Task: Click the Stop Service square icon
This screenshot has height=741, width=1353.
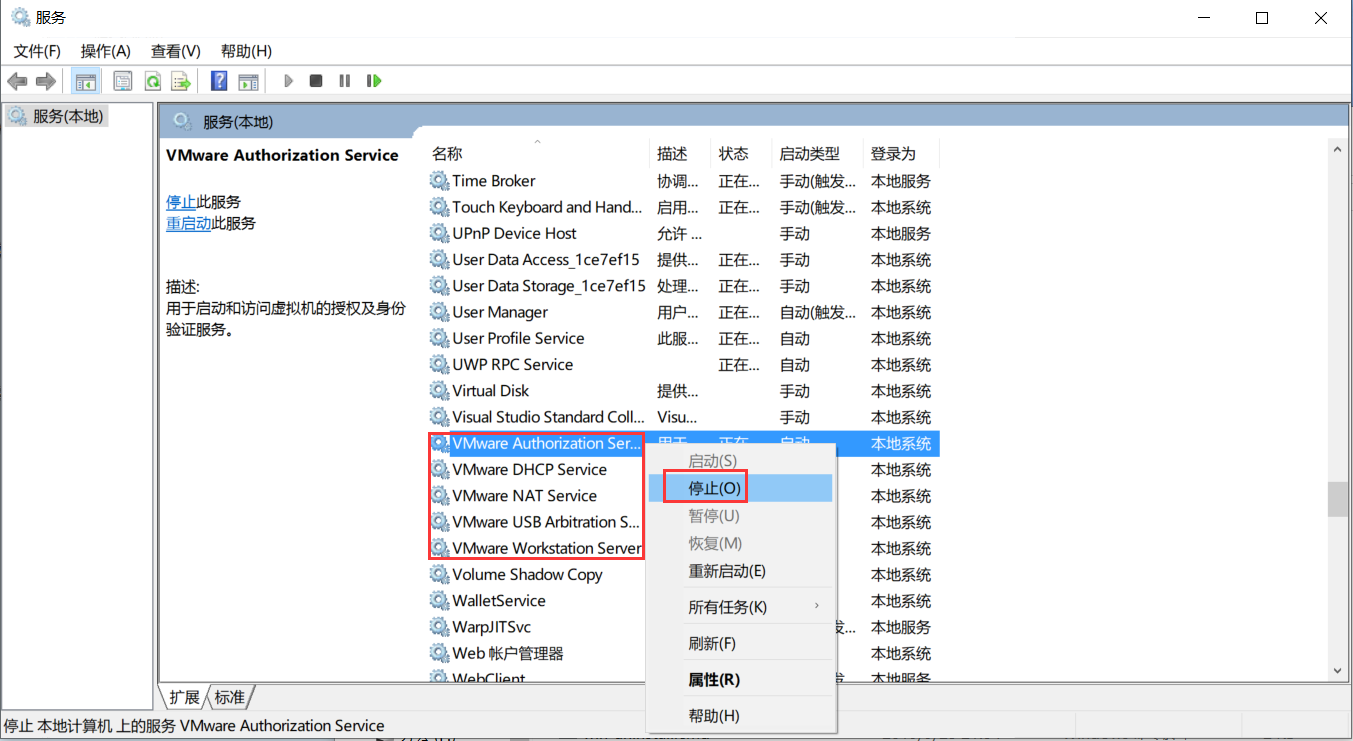Action: pos(316,81)
